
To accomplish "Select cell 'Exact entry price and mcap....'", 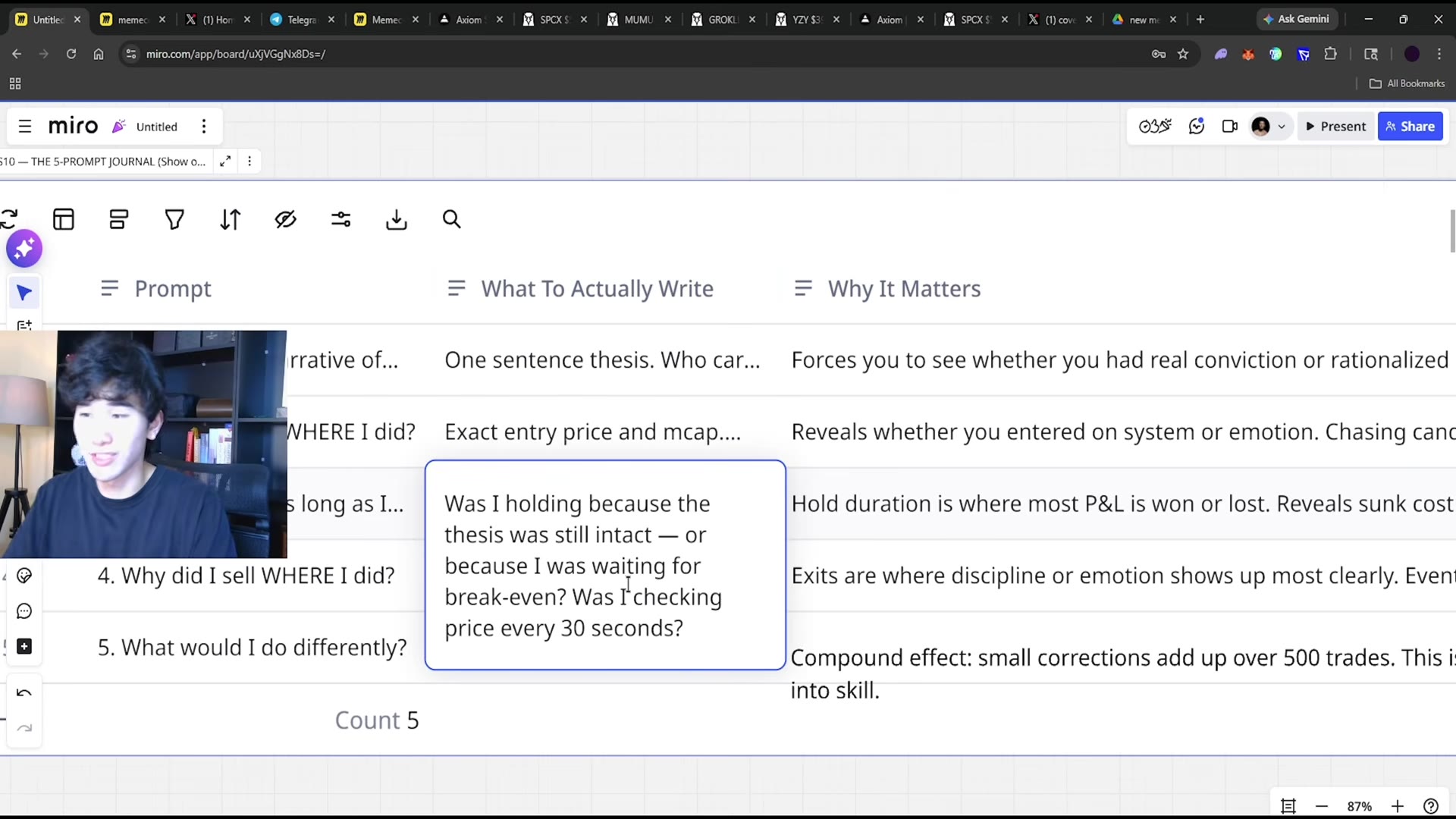I will coord(592,432).
